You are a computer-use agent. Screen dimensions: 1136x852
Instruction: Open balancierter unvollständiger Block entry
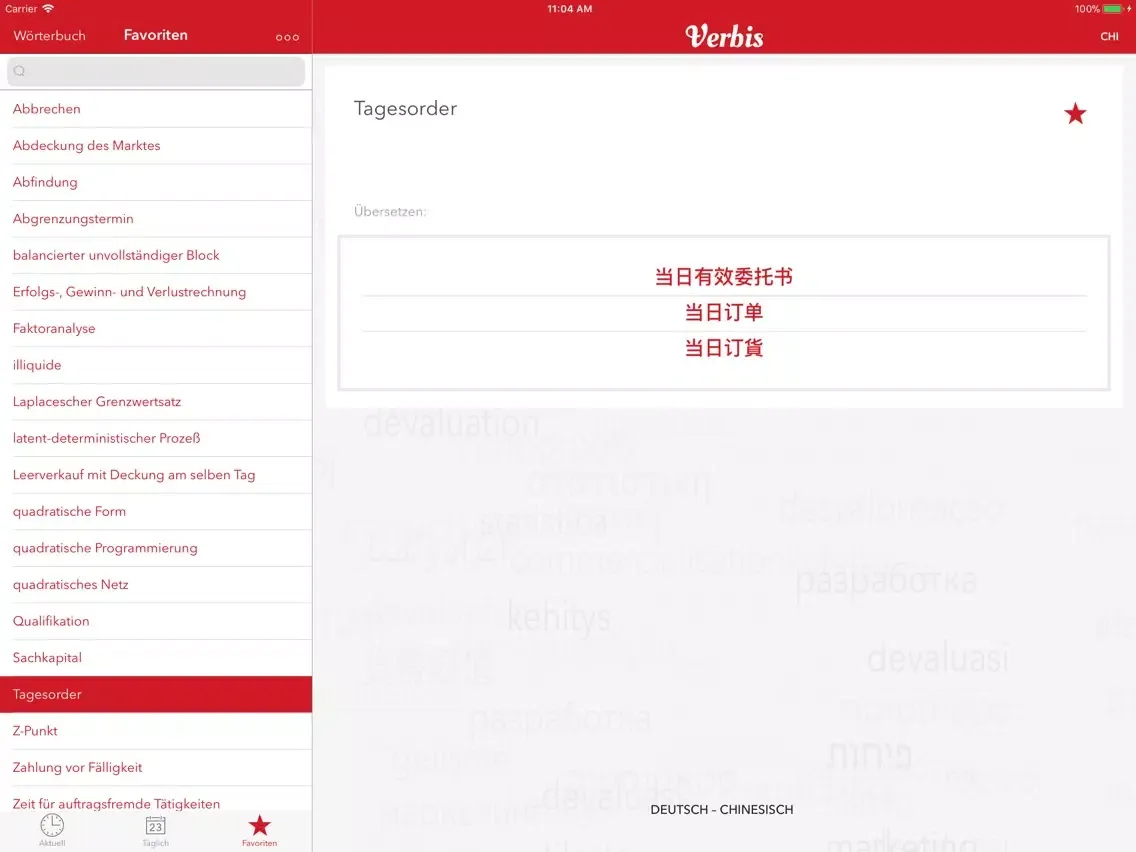156,255
